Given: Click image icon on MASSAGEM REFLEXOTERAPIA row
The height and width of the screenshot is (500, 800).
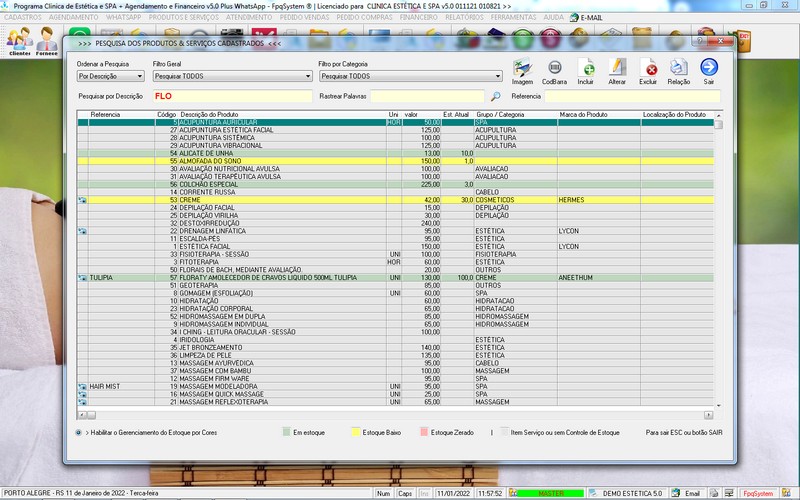Looking at the screenshot, I should [82, 402].
